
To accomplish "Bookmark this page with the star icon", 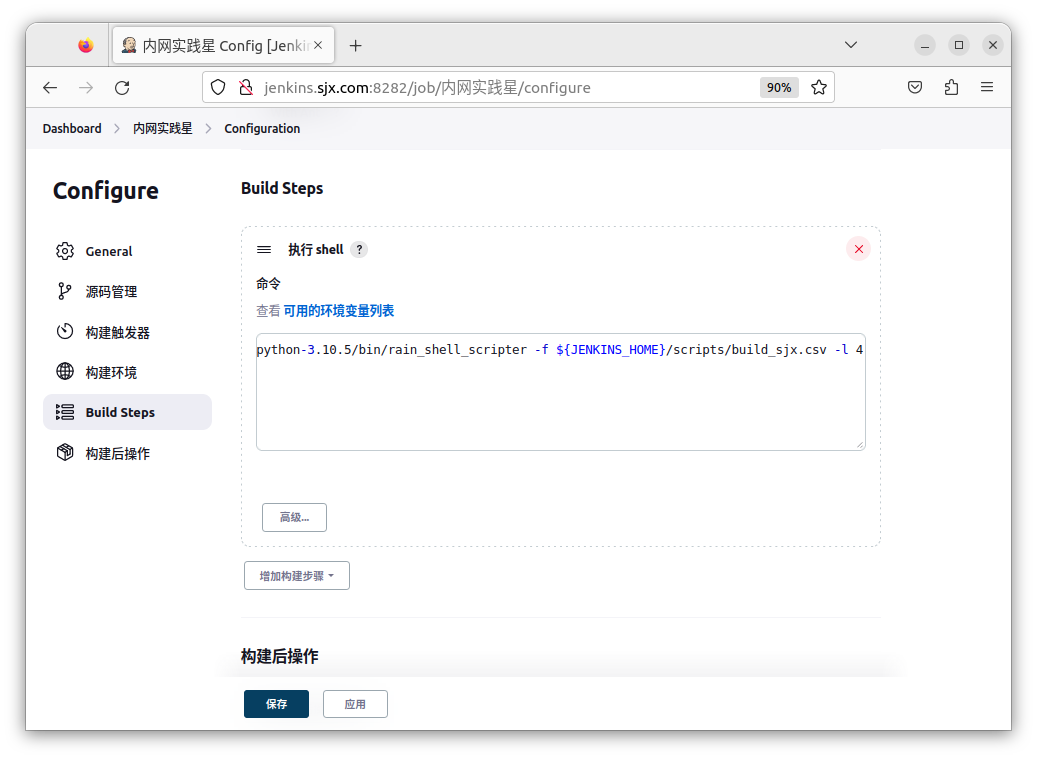I will [x=819, y=87].
